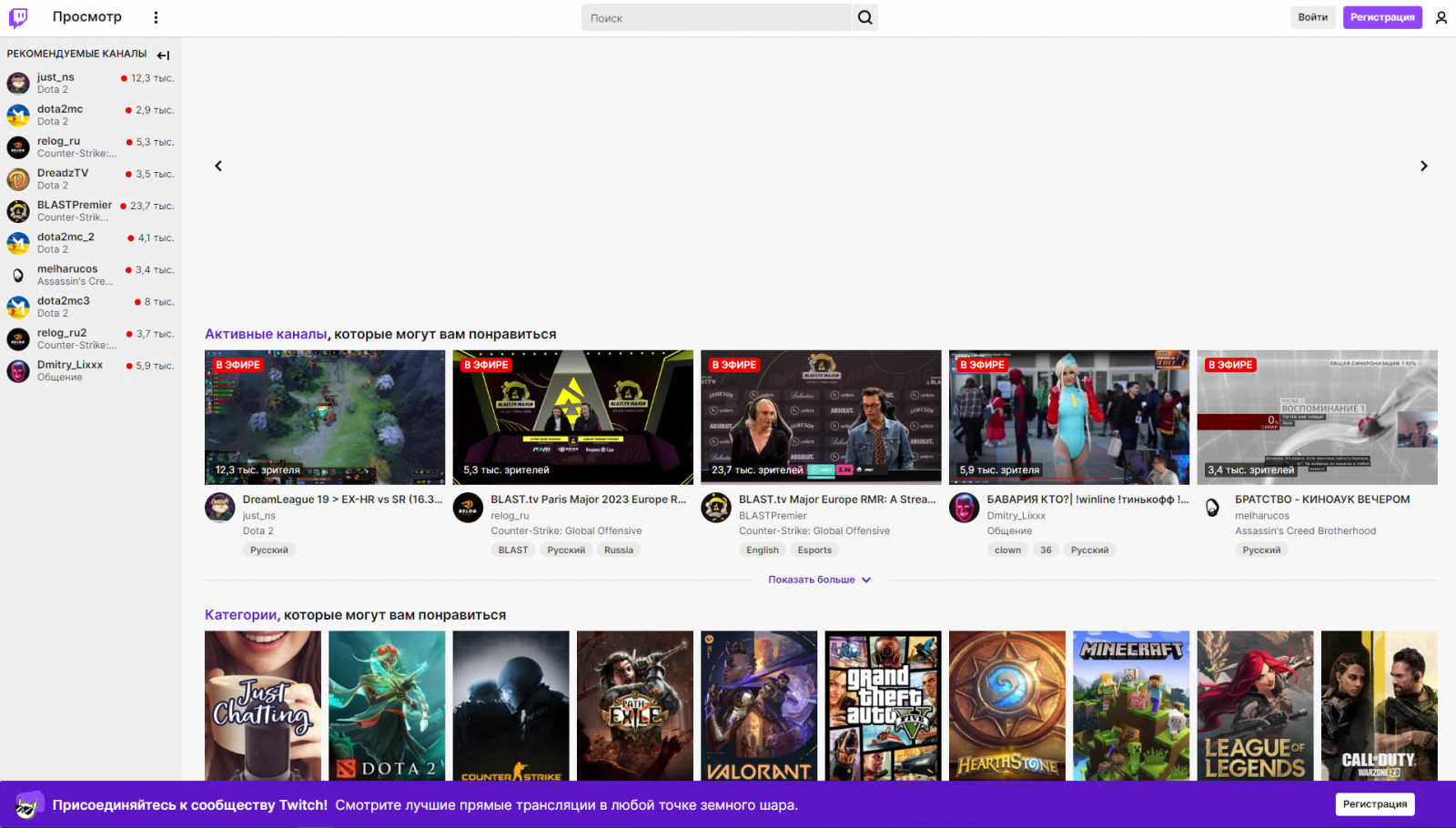The height and width of the screenshot is (828, 1456).
Task: Open the user profile icon menu
Action: tap(1441, 17)
